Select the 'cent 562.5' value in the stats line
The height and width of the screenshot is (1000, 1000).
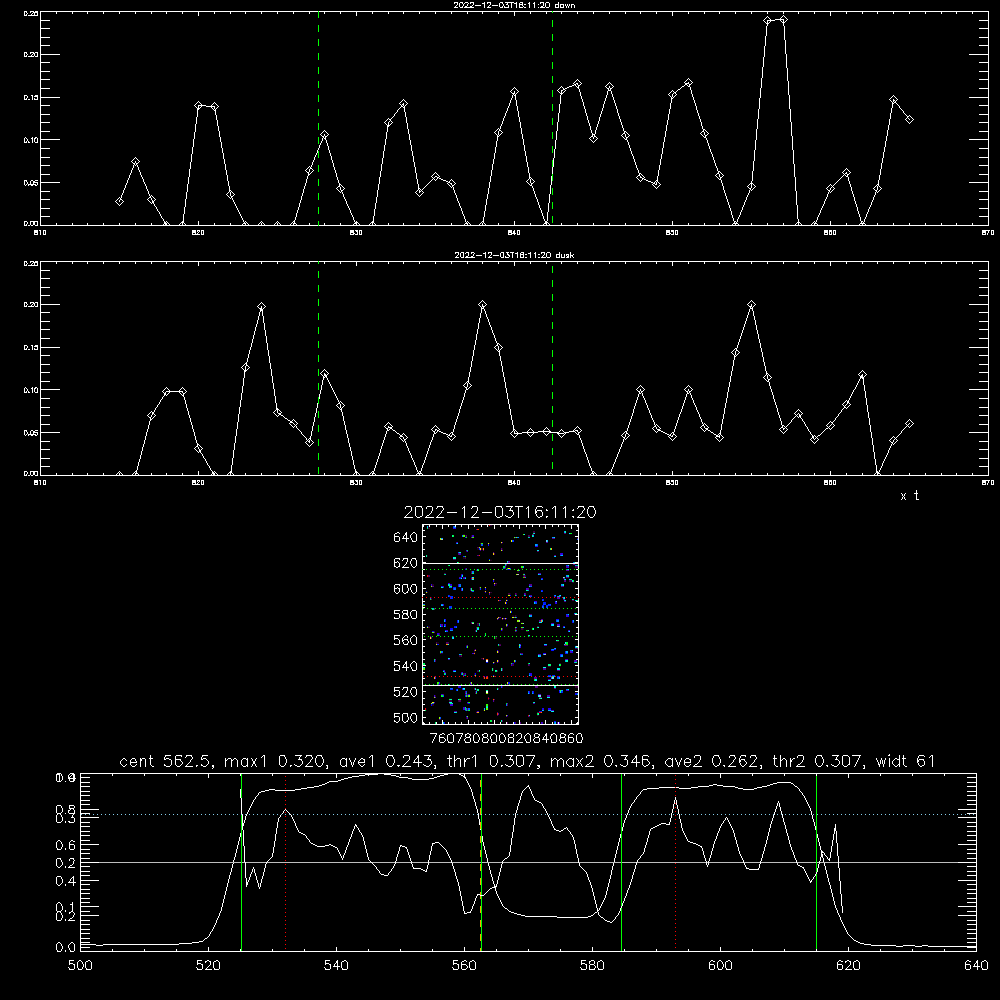pyautogui.click(x=166, y=761)
